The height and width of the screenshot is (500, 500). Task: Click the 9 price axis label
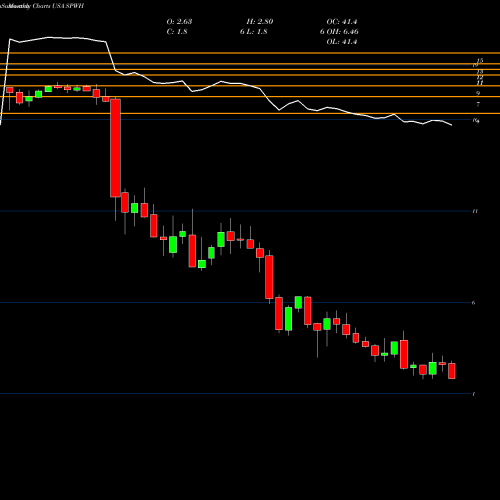(478, 93)
